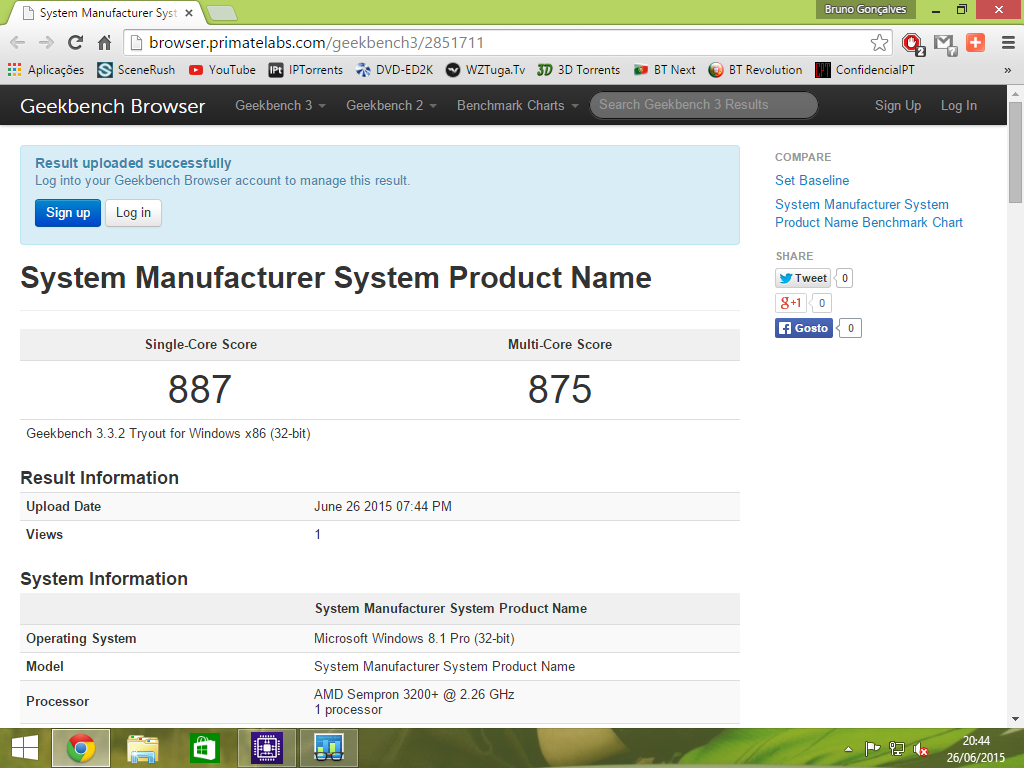Show hidden system tray icons
Viewport: 1024px width, 768px height.
click(x=848, y=749)
